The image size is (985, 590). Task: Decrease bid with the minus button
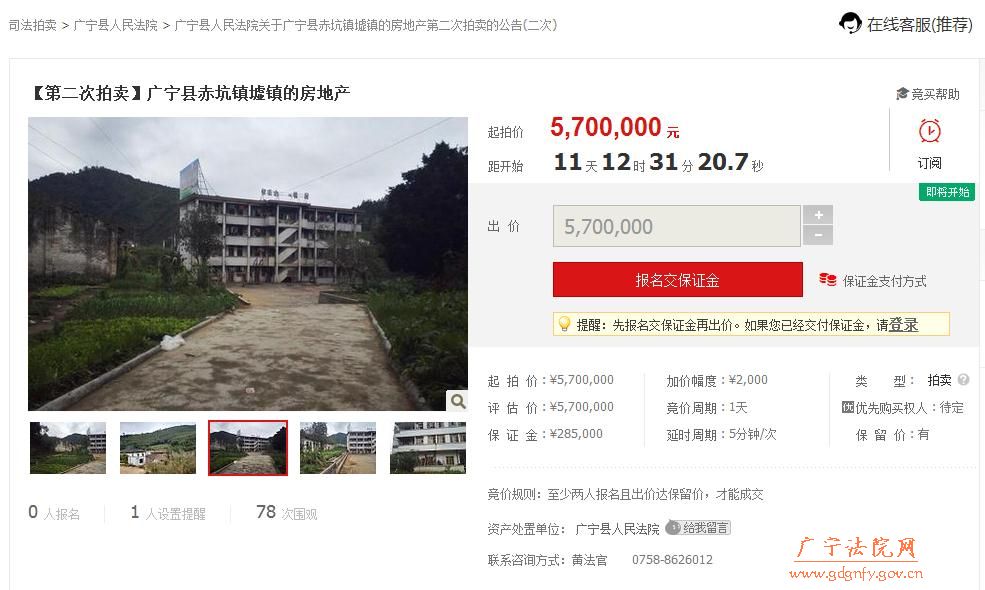click(818, 236)
